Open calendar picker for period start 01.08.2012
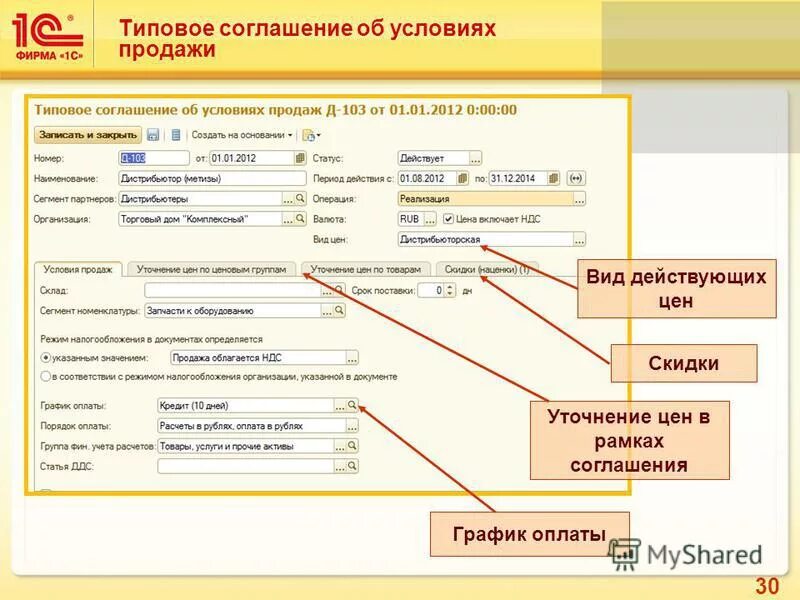The width and height of the screenshot is (800, 600). point(462,179)
